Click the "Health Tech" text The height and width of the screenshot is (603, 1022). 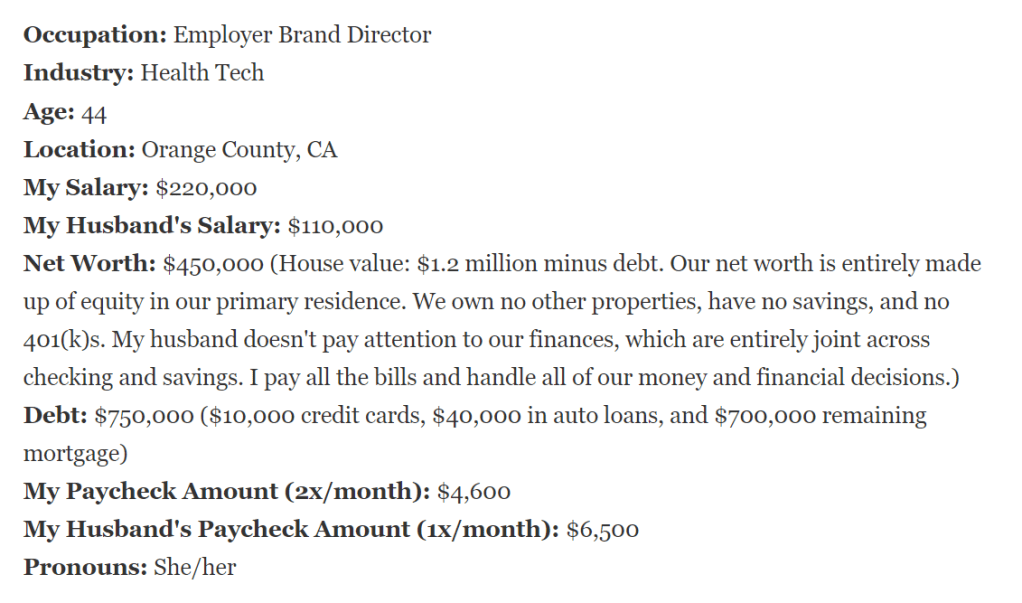coord(202,73)
